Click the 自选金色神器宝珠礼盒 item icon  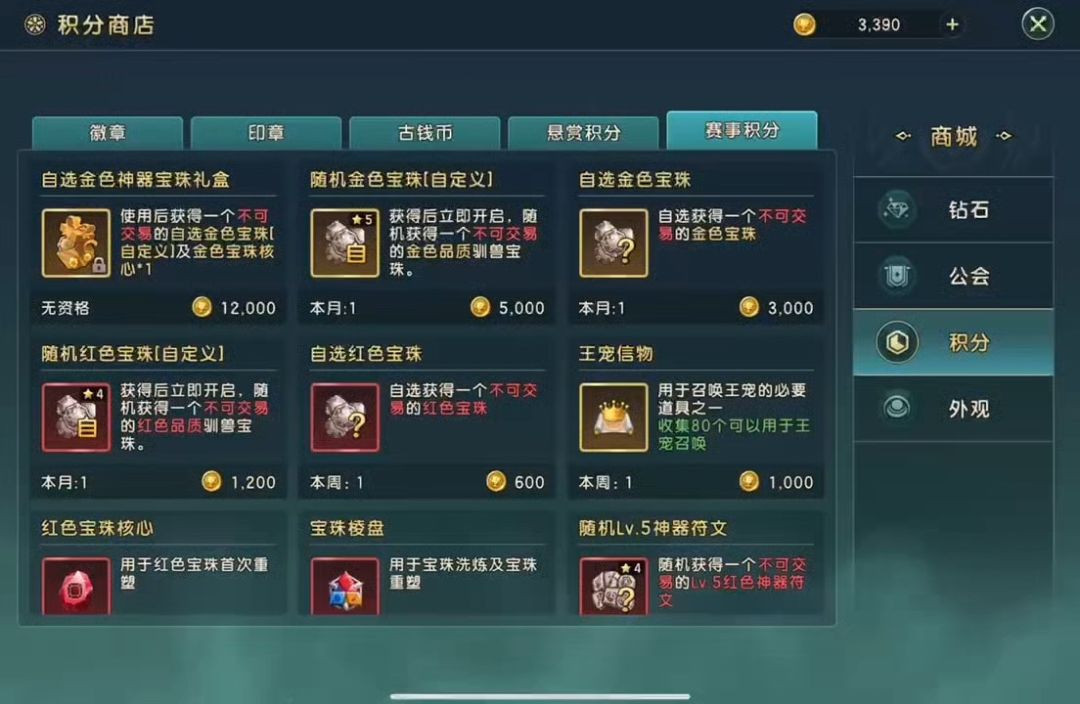click(x=76, y=243)
